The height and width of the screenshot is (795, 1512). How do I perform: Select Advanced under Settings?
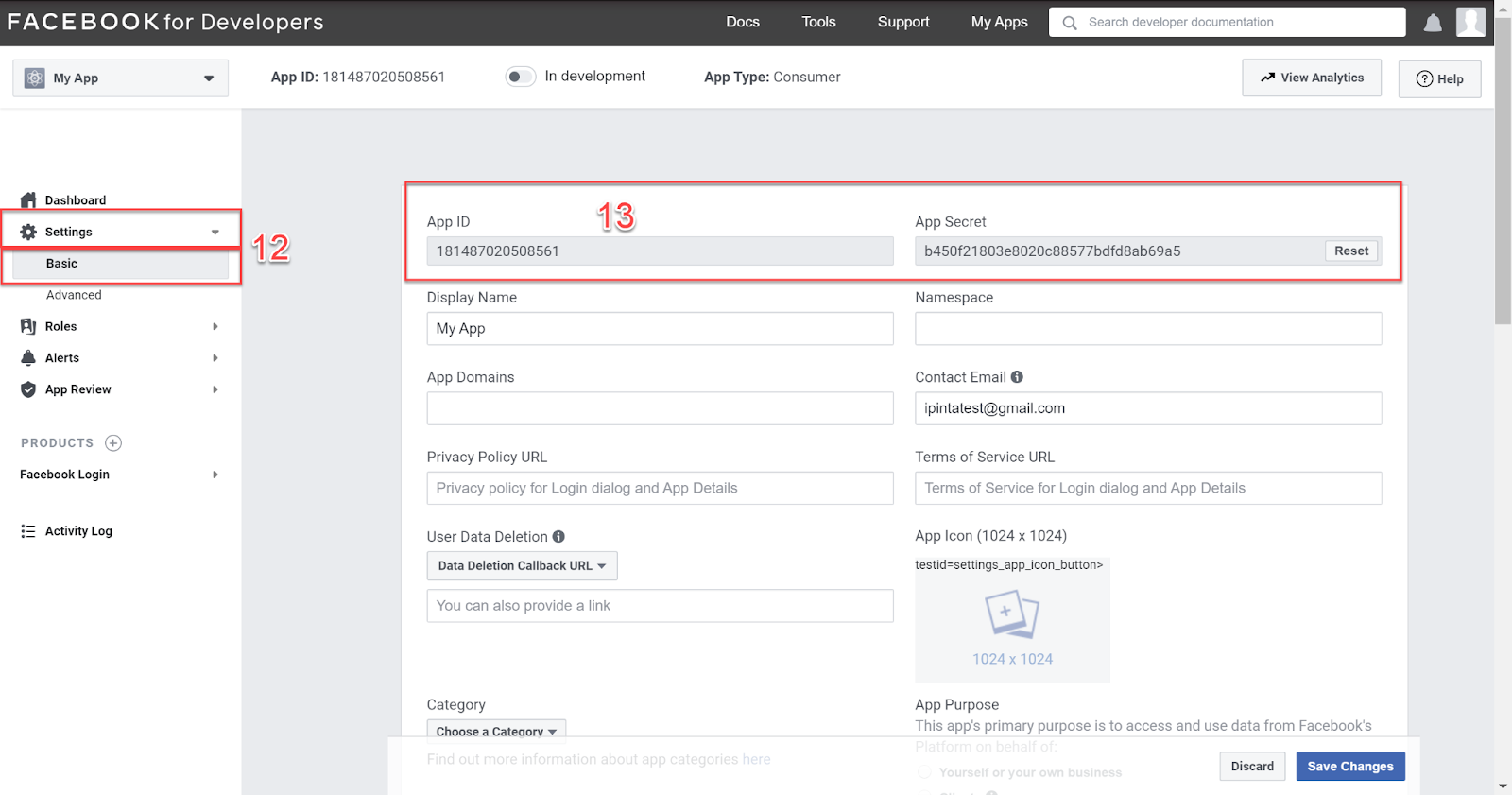(x=74, y=295)
